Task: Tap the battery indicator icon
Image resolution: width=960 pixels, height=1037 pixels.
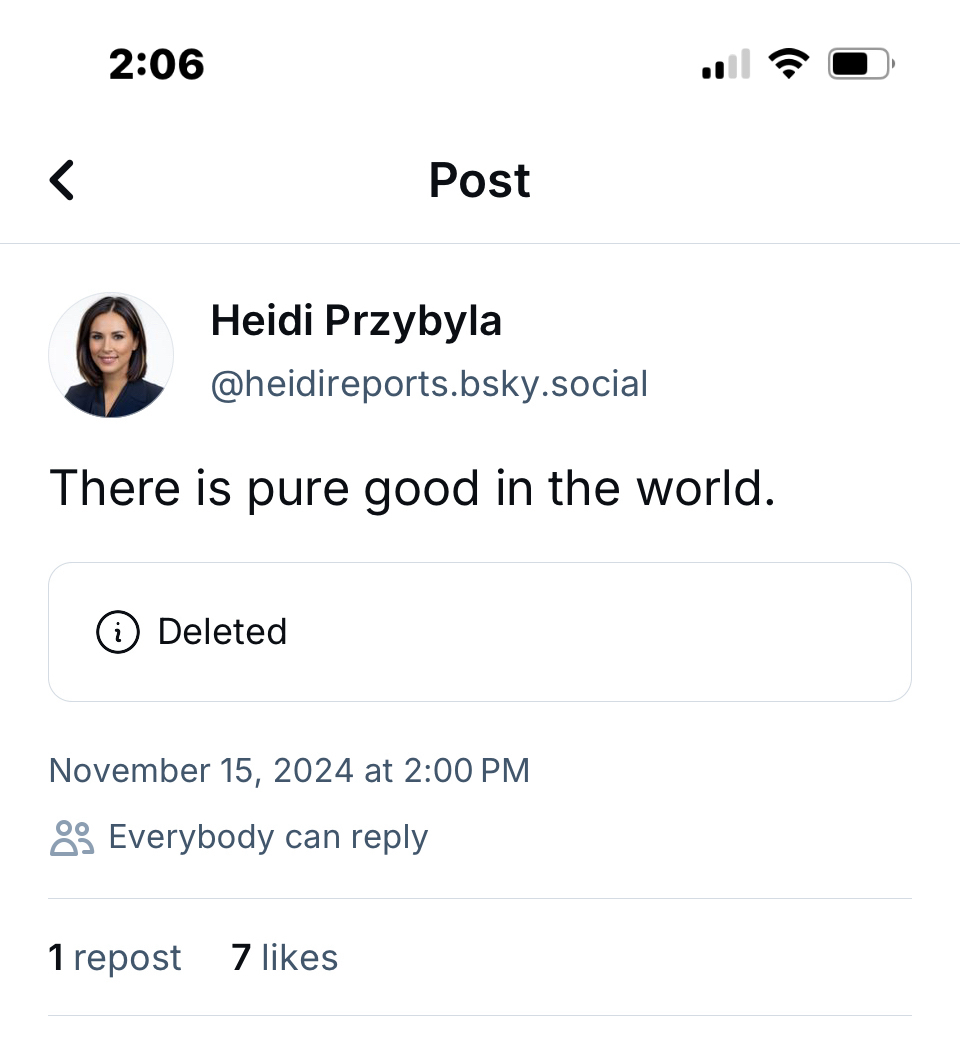Action: coord(860,65)
